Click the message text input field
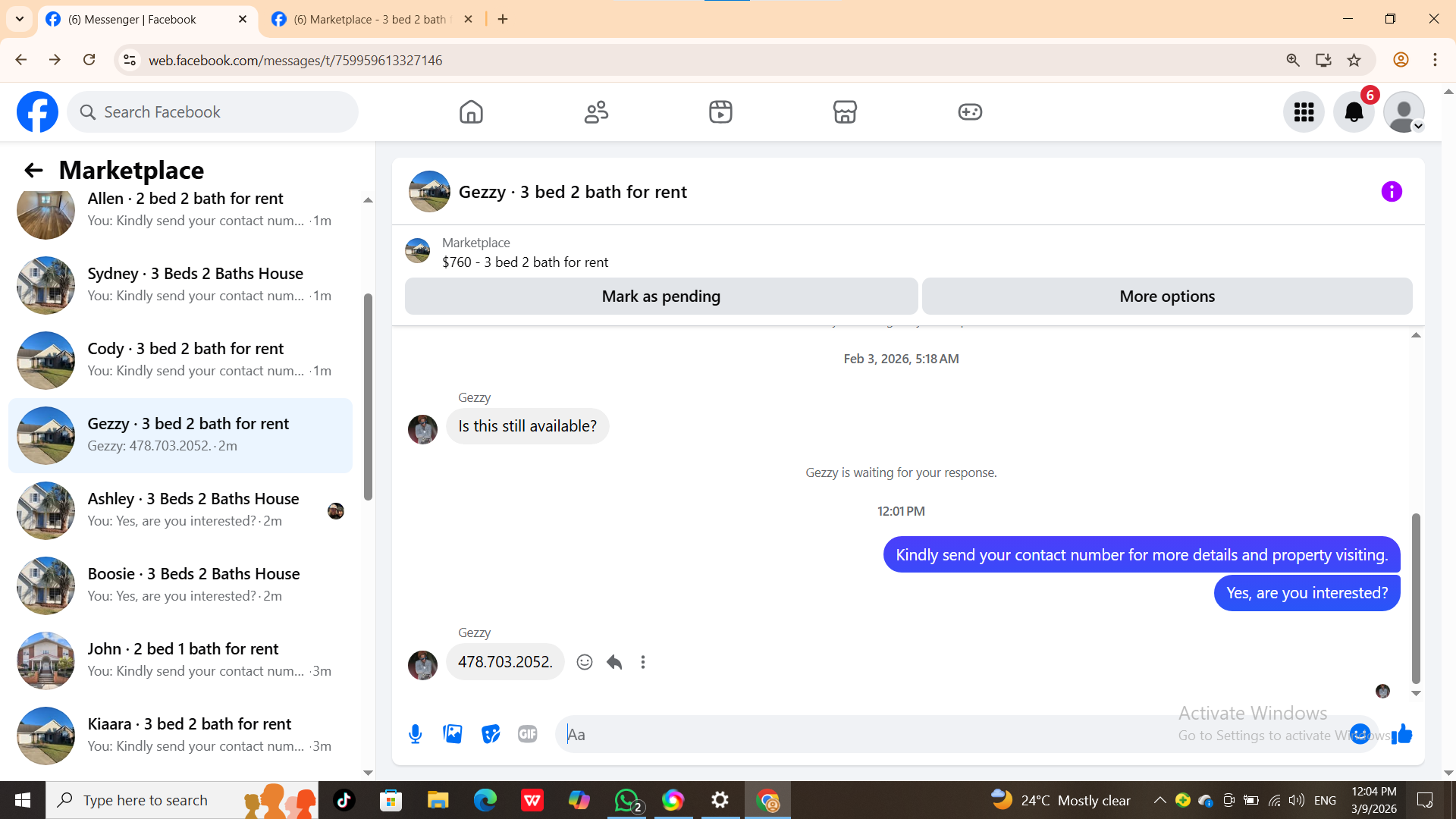1456x819 pixels. click(872, 734)
